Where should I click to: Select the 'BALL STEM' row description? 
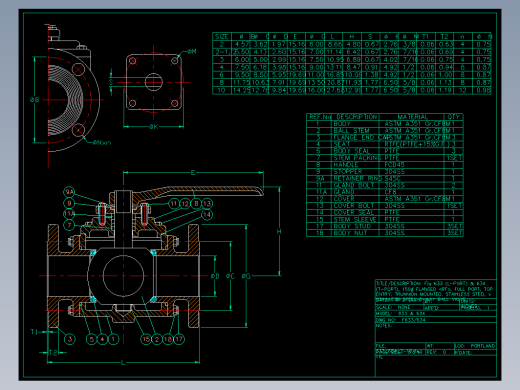351,131
